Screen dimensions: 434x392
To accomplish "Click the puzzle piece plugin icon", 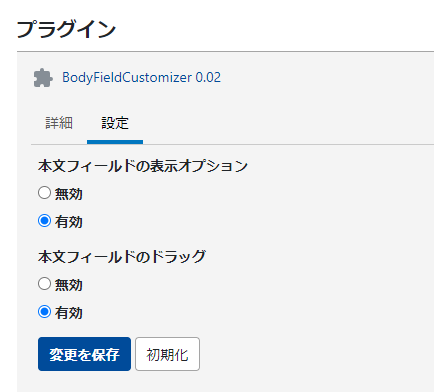I will [x=43, y=78].
